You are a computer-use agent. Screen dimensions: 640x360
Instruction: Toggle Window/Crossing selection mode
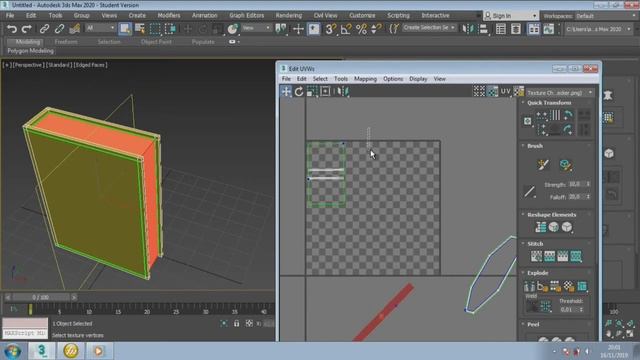pyautogui.click(x=170, y=29)
